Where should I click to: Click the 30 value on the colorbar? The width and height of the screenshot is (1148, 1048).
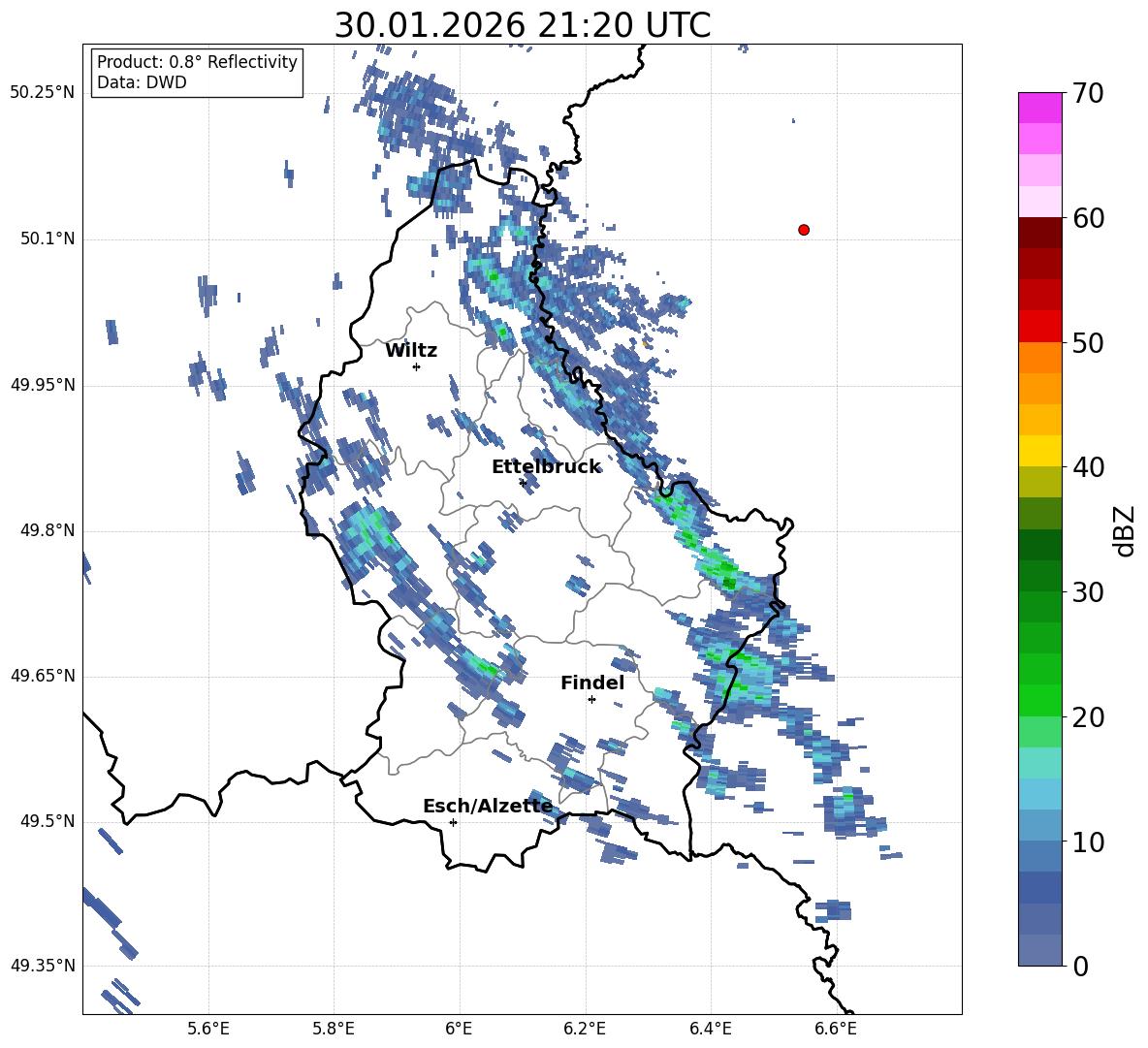pyautogui.click(x=1088, y=592)
